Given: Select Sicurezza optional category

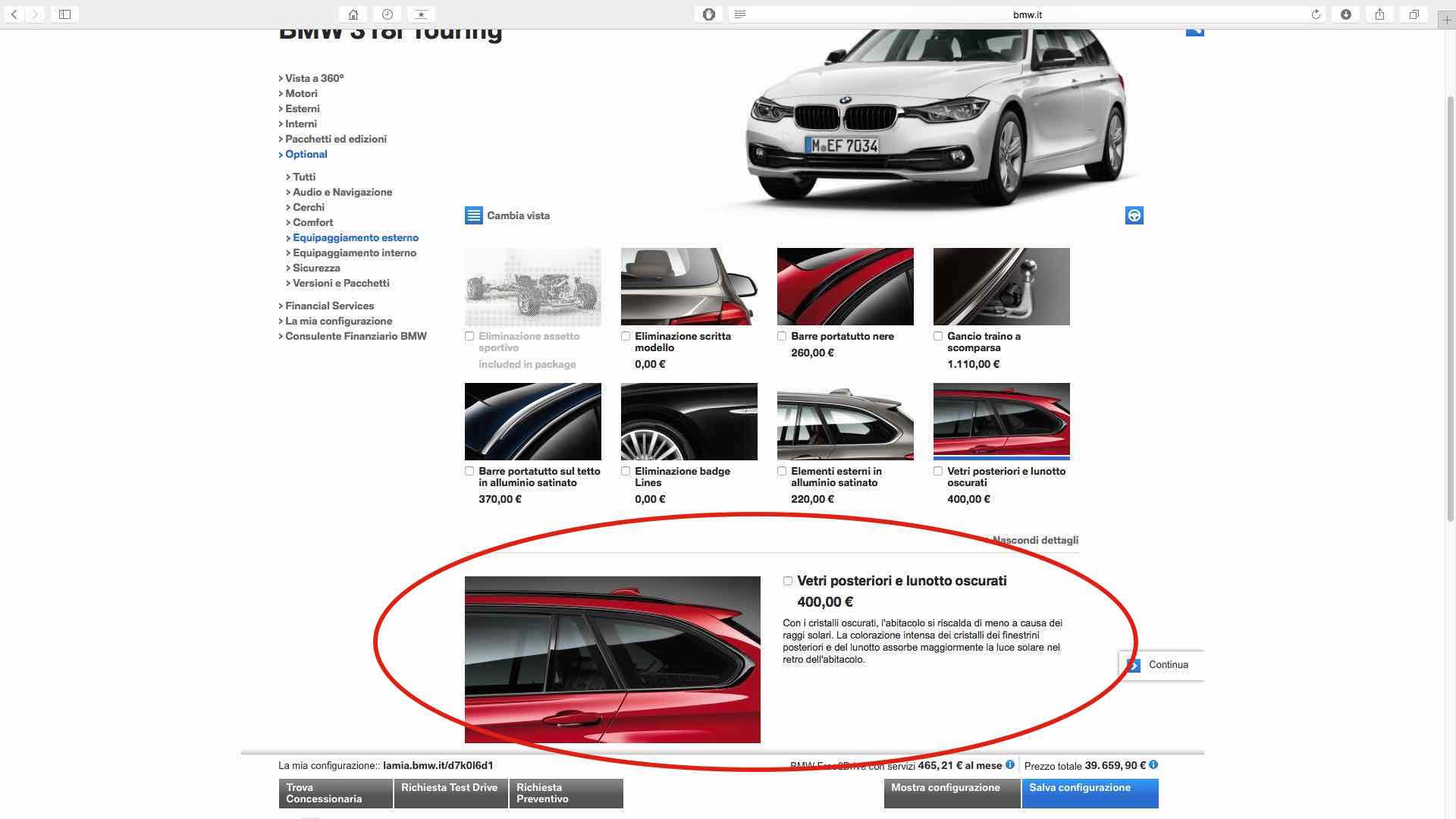Looking at the screenshot, I should (x=316, y=268).
